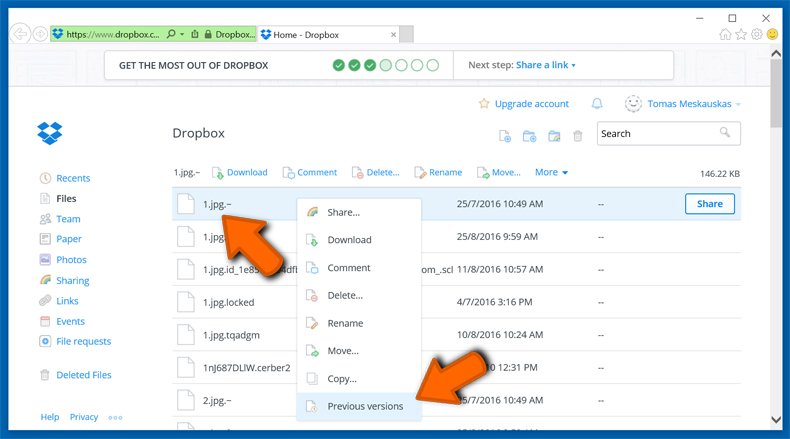Choose Rename in the context menu
Viewport: 790px width, 439px height.
click(345, 323)
